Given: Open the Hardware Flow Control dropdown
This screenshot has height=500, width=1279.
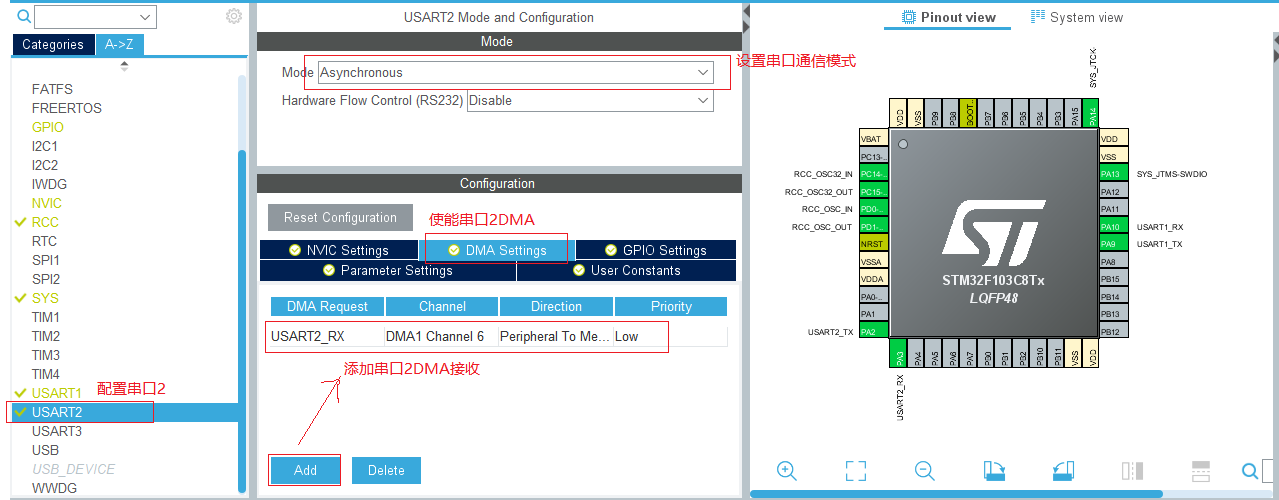Looking at the screenshot, I should [703, 100].
